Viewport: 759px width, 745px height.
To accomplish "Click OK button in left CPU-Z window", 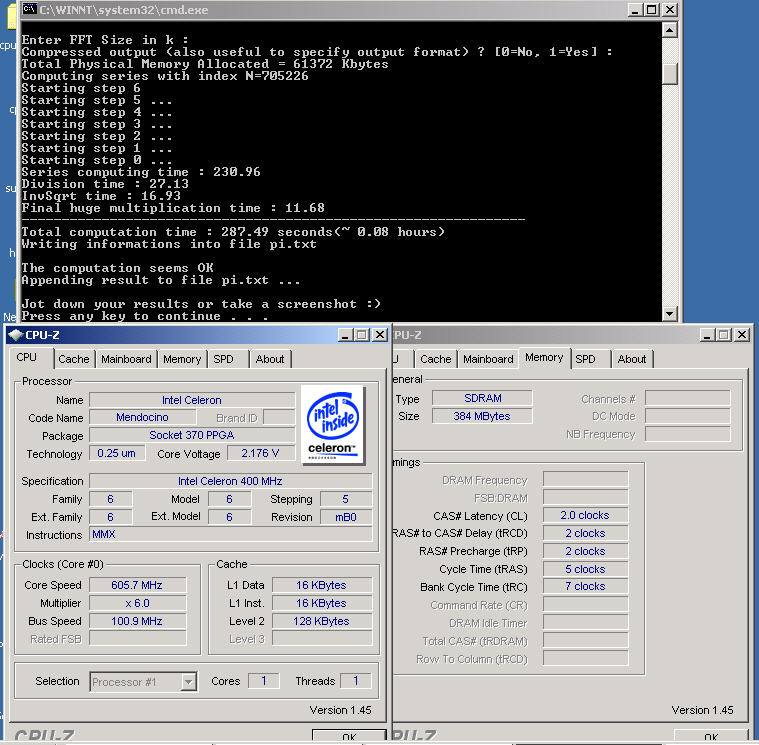I will click(x=349, y=737).
